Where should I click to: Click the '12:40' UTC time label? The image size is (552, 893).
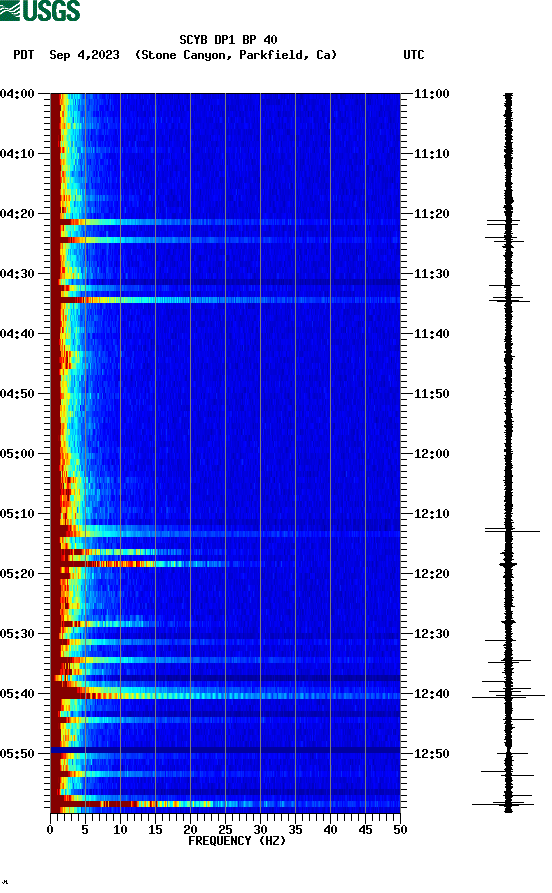click(x=432, y=694)
